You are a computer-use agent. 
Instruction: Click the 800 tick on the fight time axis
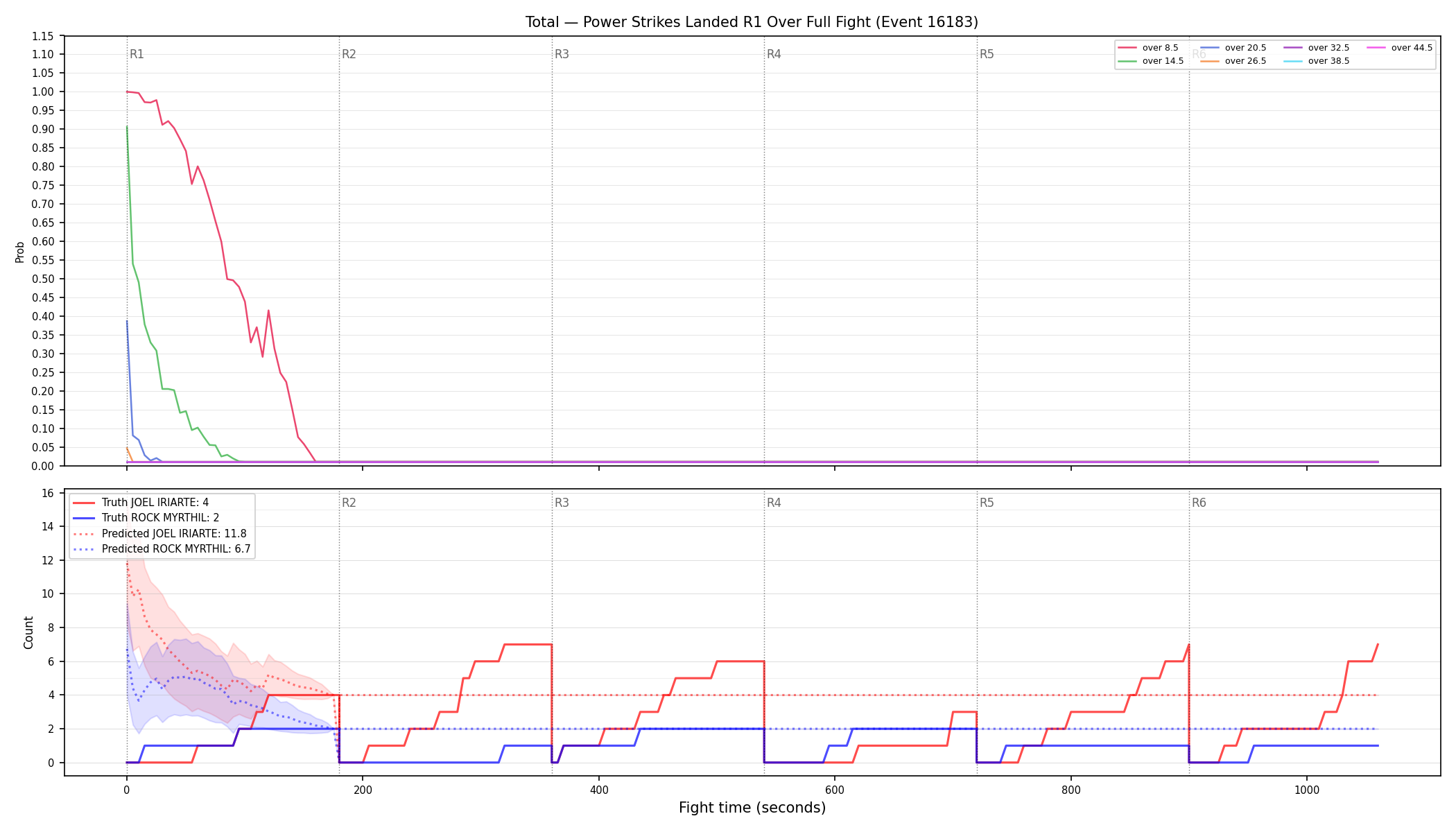[1071, 790]
